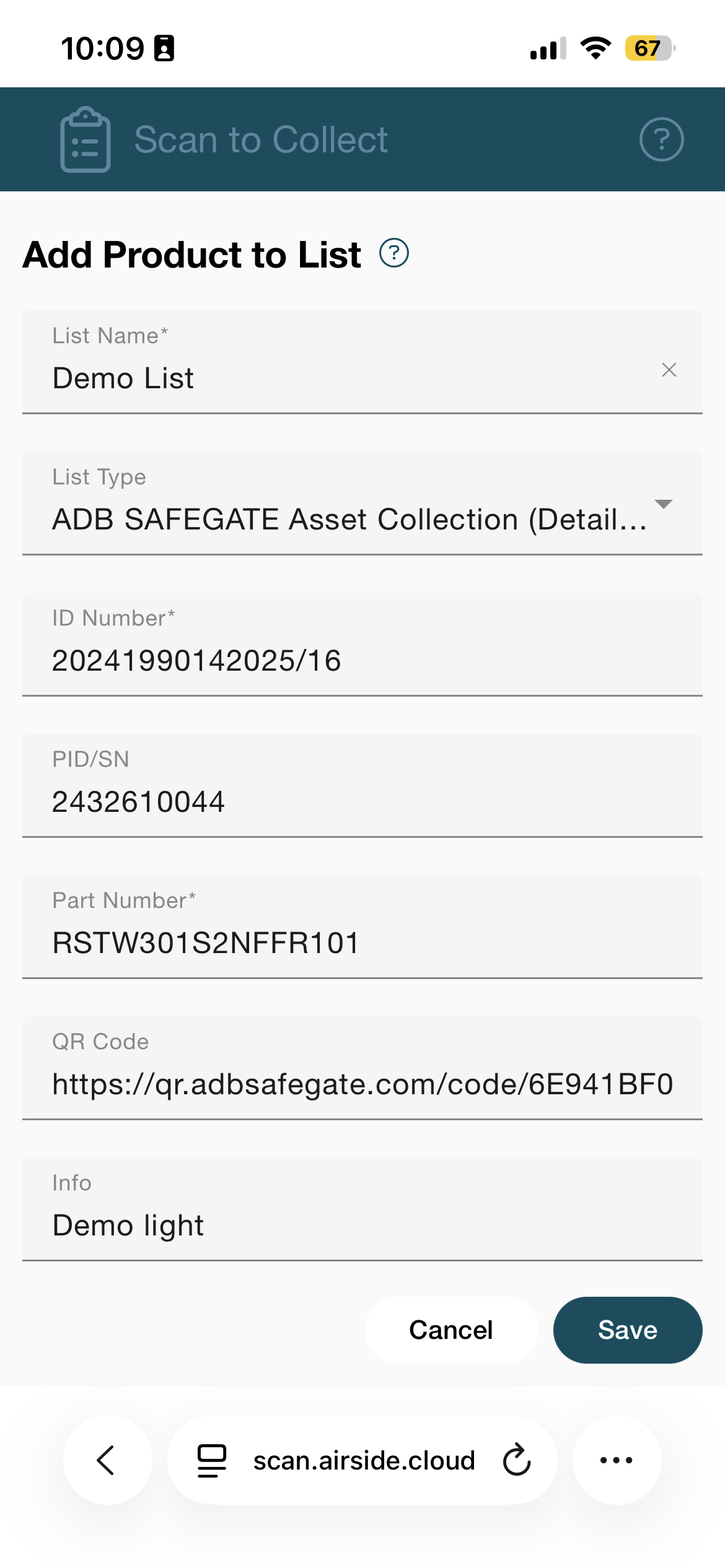Reload the page with the refresh icon
725x1568 pixels.
tap(517, 1460)
